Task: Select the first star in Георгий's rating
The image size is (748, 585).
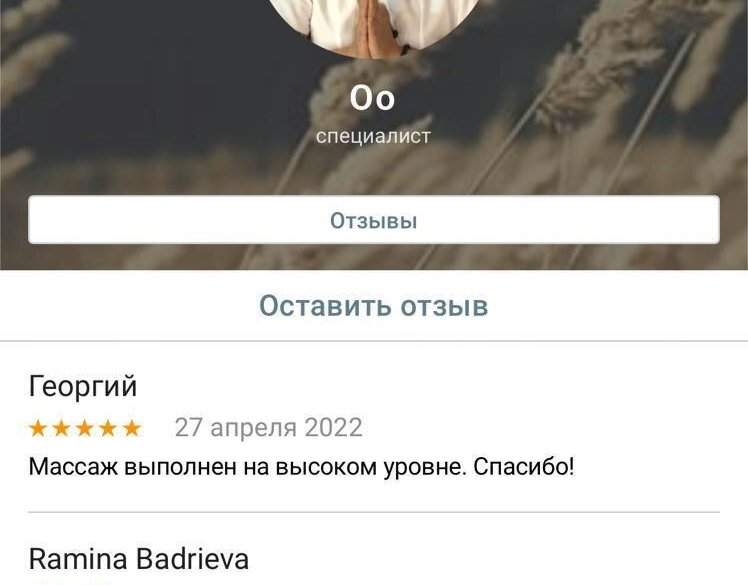Action: 38,428
